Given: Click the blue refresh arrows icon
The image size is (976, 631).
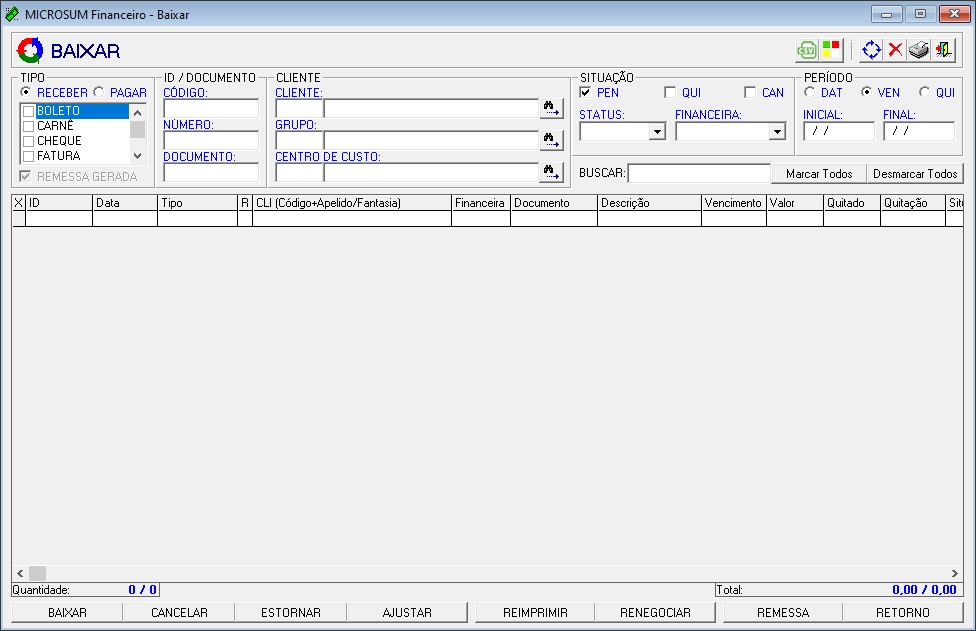Looking at the screenshot, I should click(x=871, y=50).
